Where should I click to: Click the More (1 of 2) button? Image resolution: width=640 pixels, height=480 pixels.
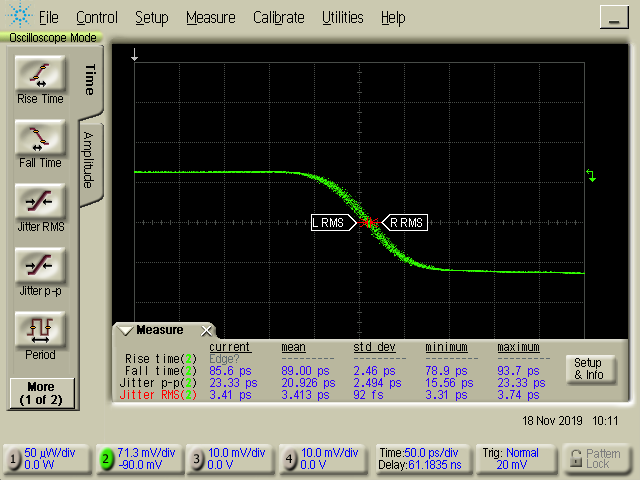tap(40, 392)
